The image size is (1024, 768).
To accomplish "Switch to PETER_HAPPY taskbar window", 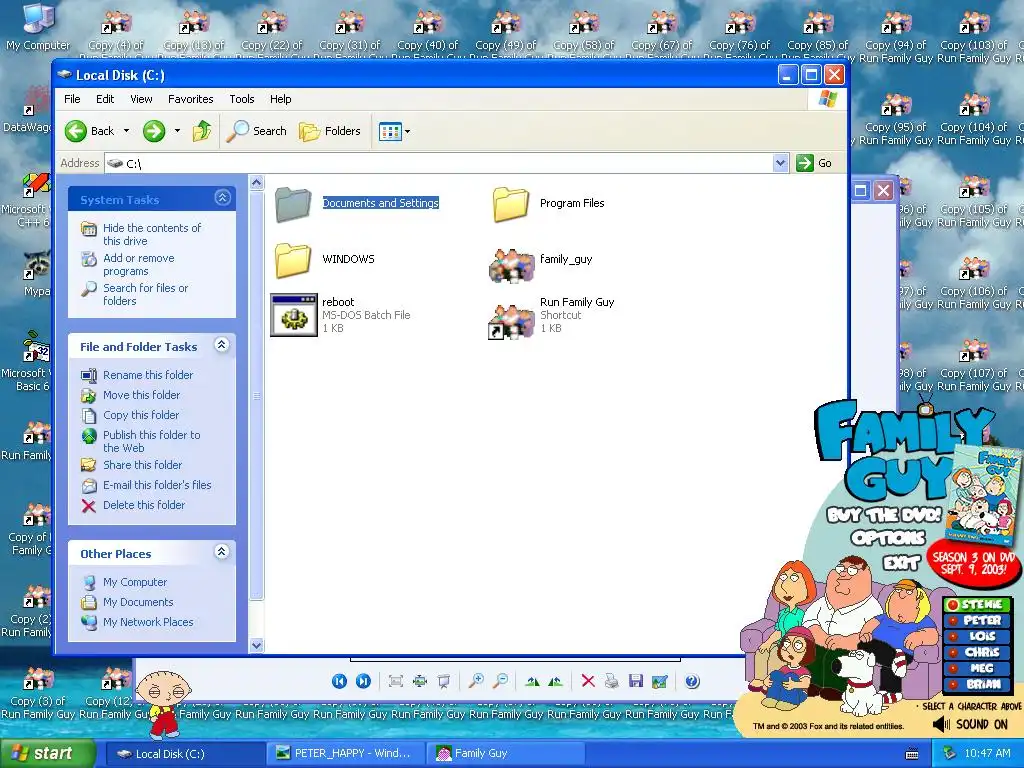I will [x=345, y=754].
